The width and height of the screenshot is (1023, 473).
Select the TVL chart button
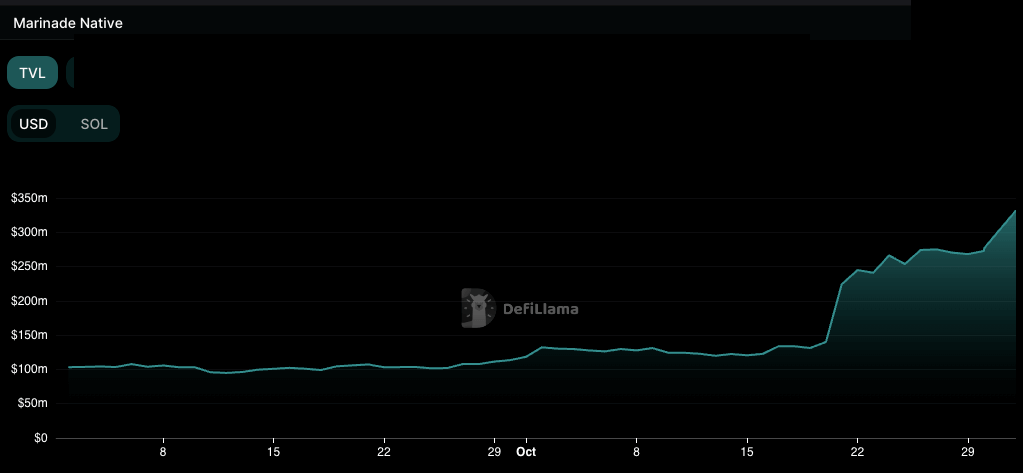click(33, 72)
